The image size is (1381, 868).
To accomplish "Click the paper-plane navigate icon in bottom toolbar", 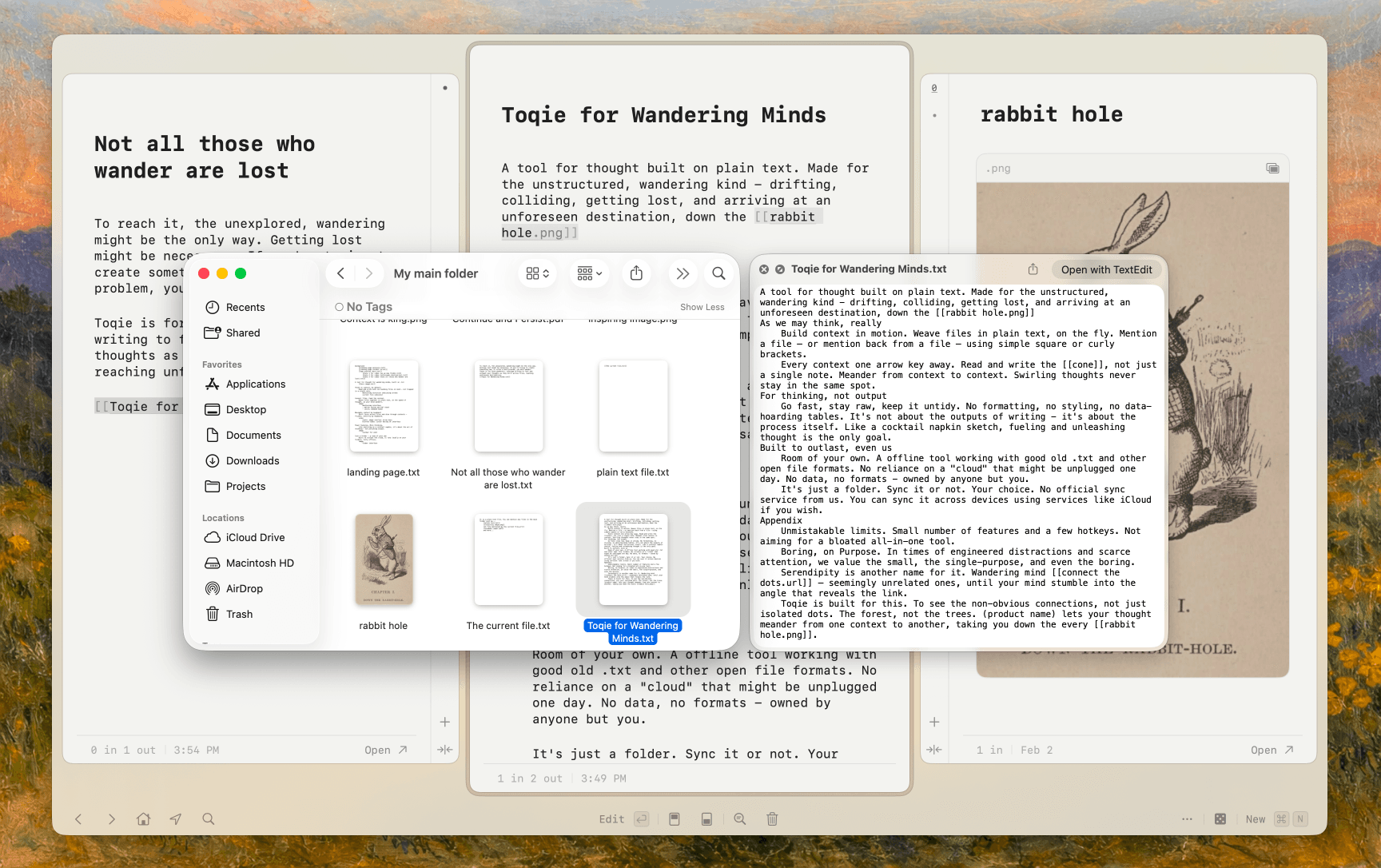I will tap(176, 819).
